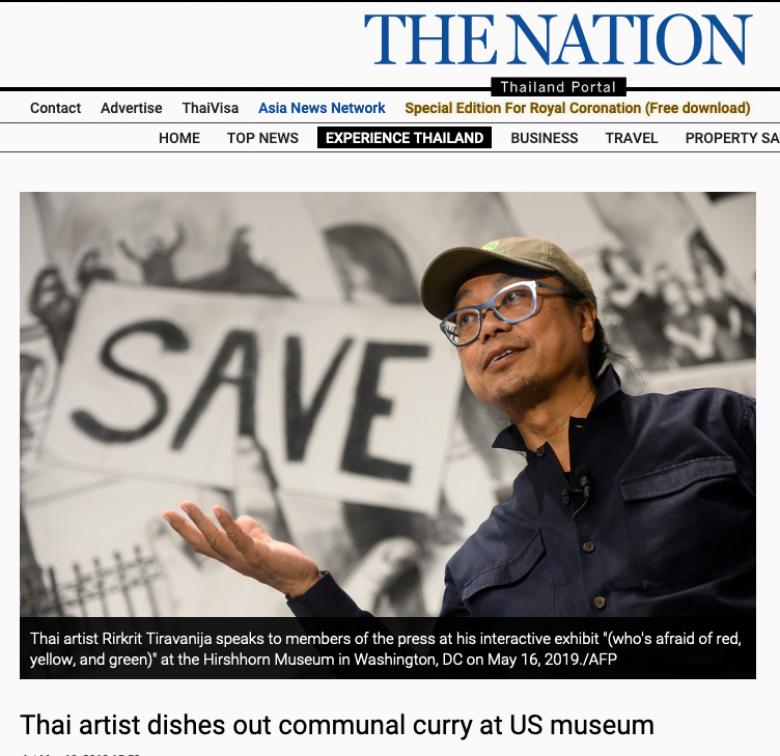Visit the ThaiVisa link
Viewport: 780px width, 756px height.
coord(210,108)
